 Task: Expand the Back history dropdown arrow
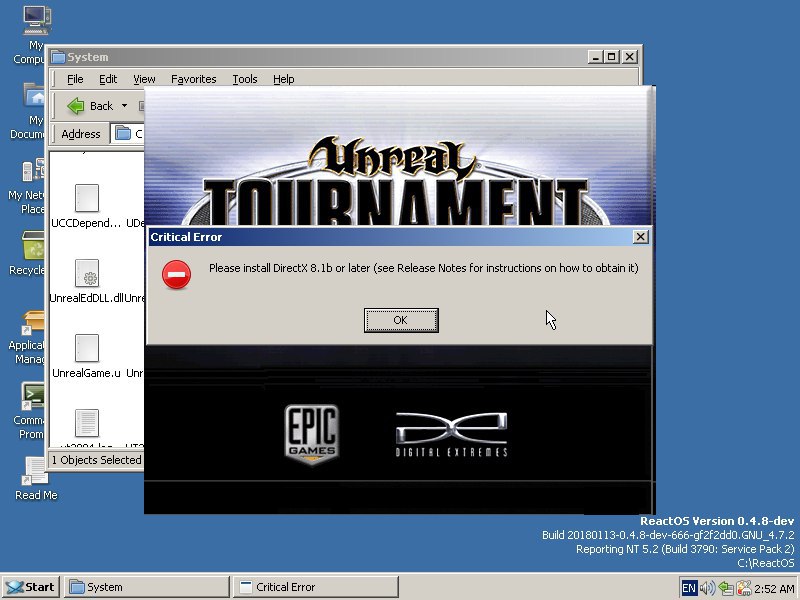tap(124, 106)
